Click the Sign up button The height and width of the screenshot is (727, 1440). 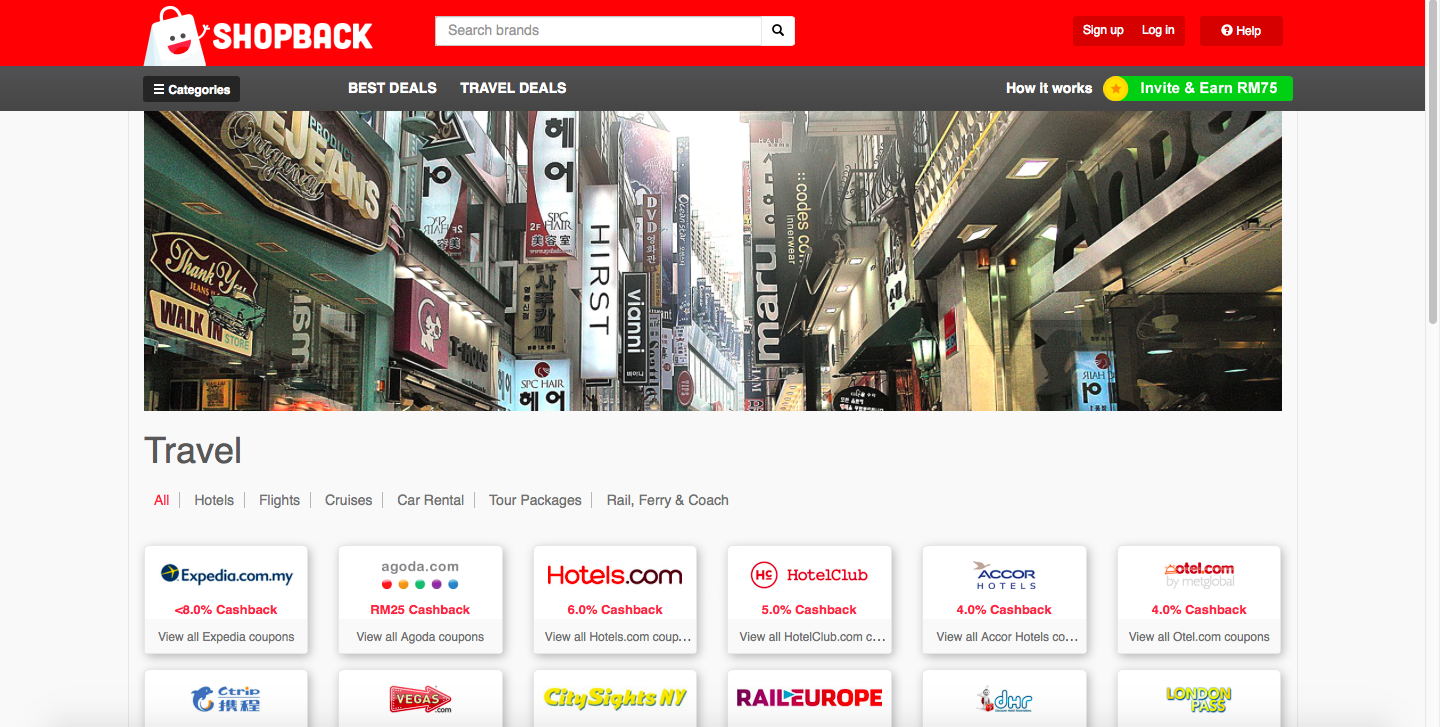(x=1103, y=30)
